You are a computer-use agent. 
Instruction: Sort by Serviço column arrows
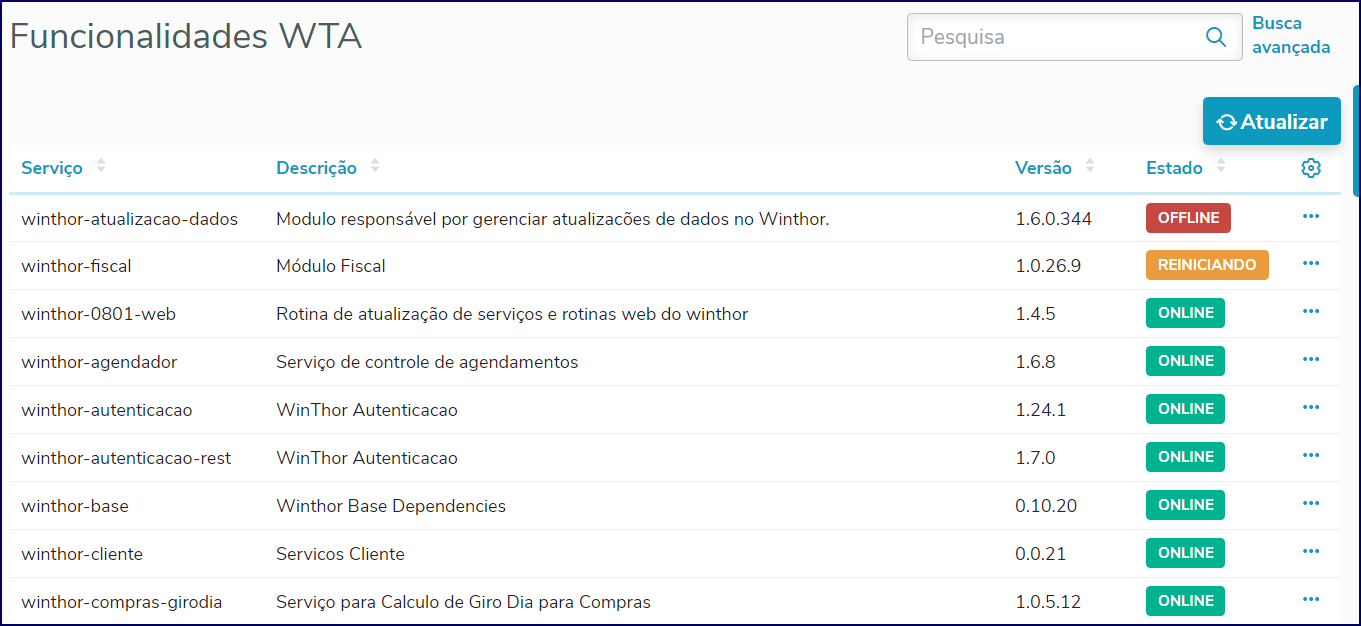101,166
